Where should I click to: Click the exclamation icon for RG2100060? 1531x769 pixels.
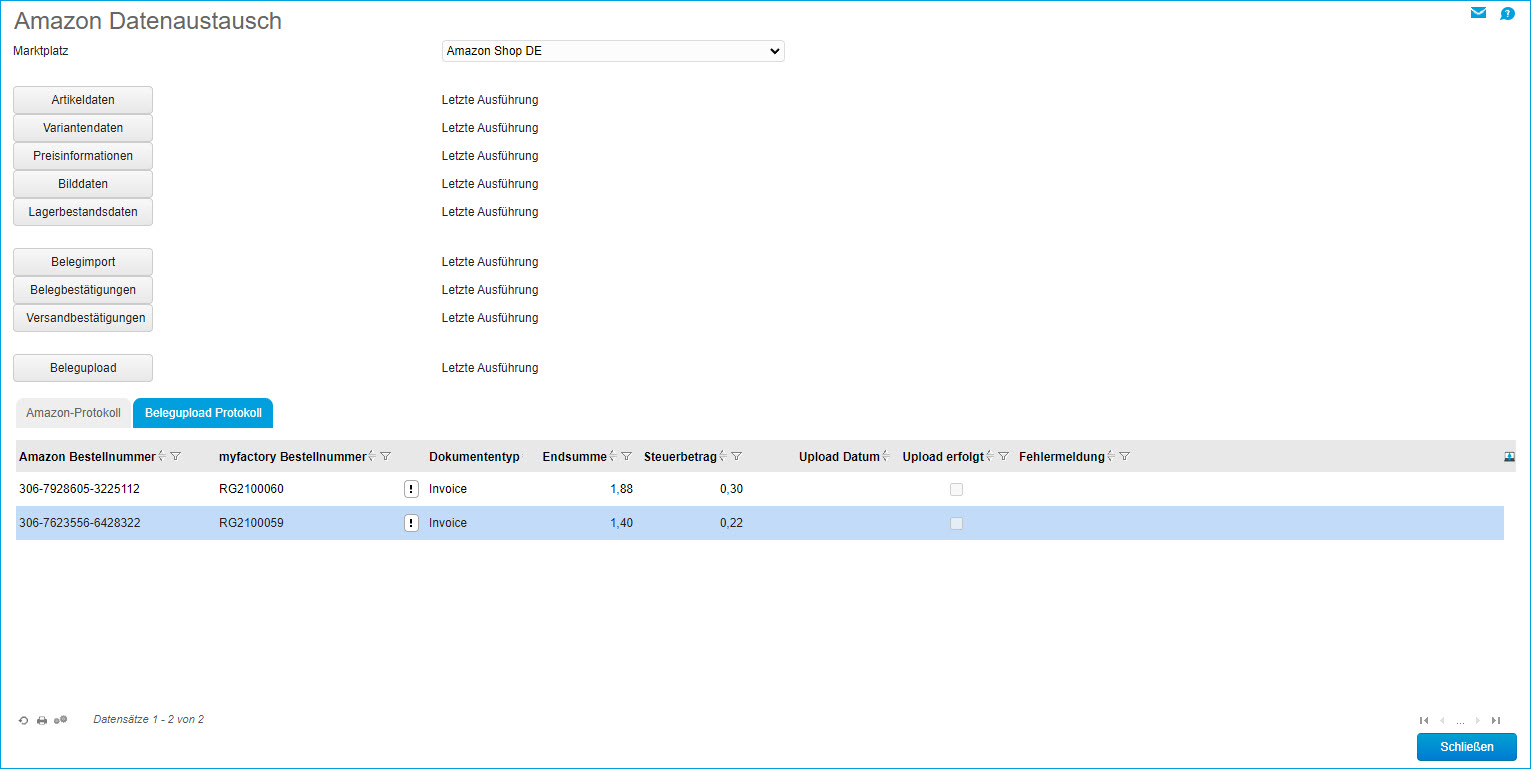pos(411,489)
